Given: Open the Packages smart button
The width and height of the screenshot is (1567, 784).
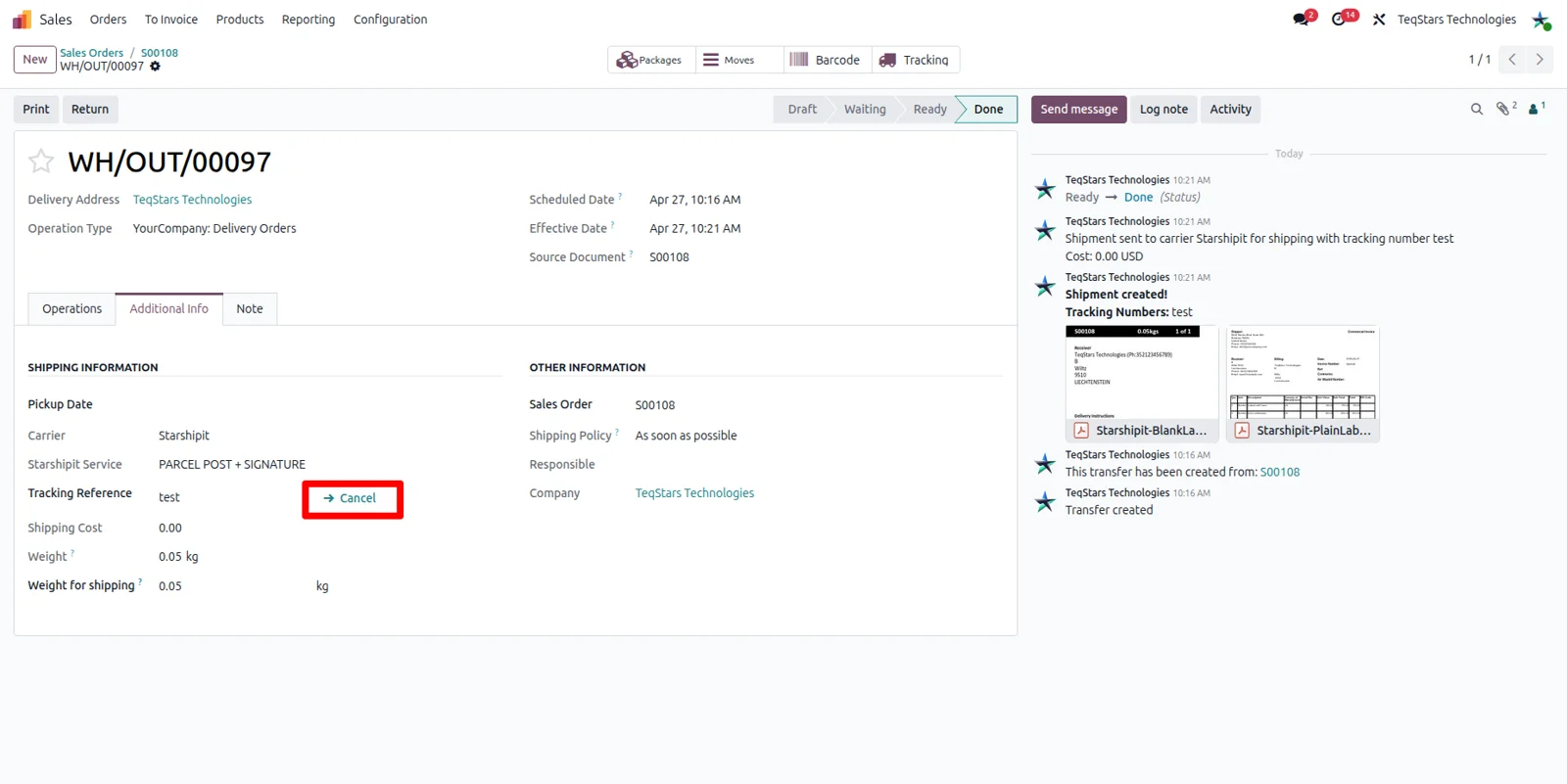Looking at the screenshot, I should 651,60.
